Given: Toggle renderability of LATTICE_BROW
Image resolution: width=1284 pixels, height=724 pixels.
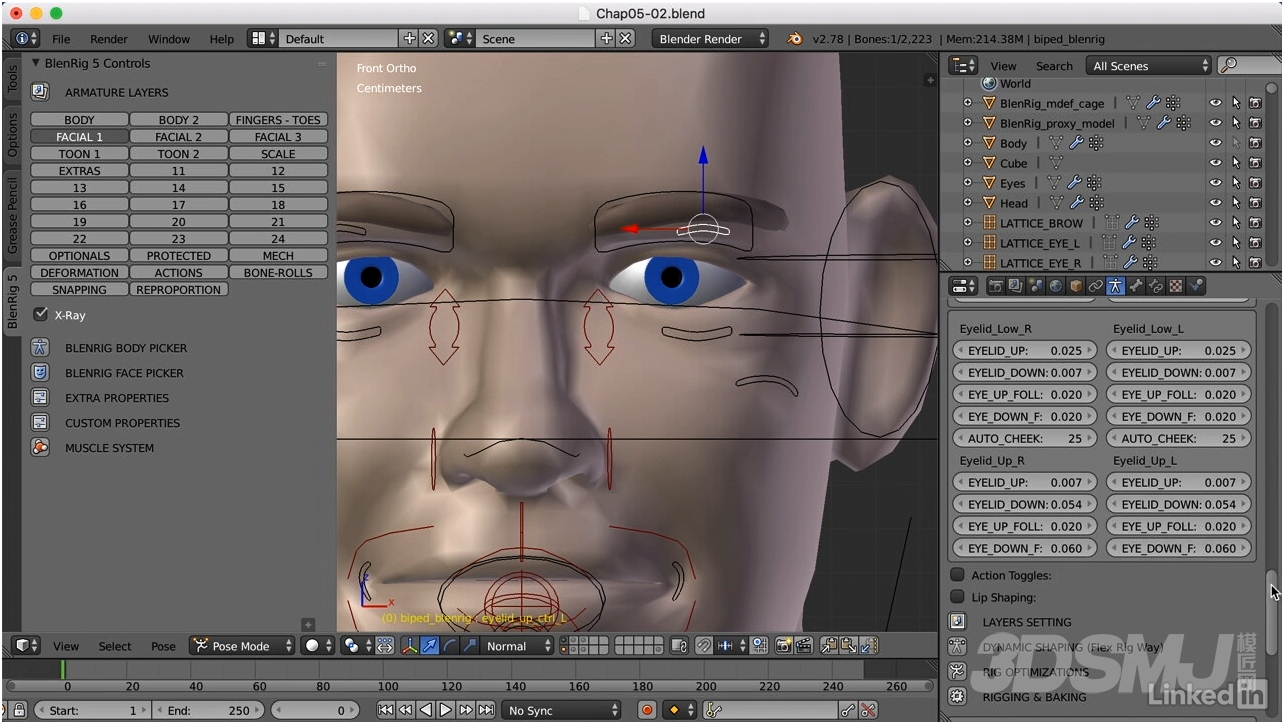Looking at the screenshot, I should 1255,223.
